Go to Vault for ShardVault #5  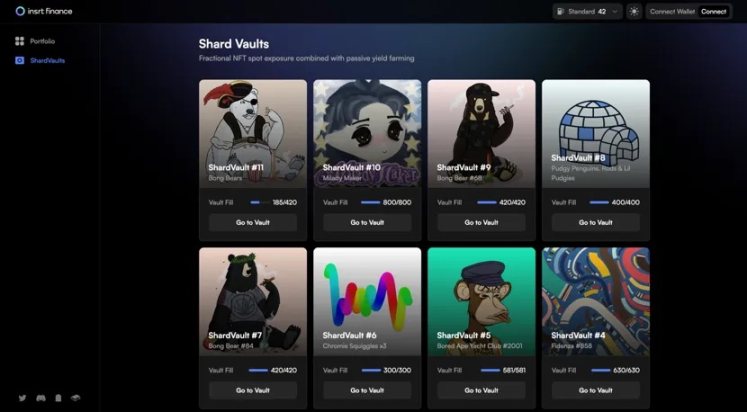[x=482, y=390]
